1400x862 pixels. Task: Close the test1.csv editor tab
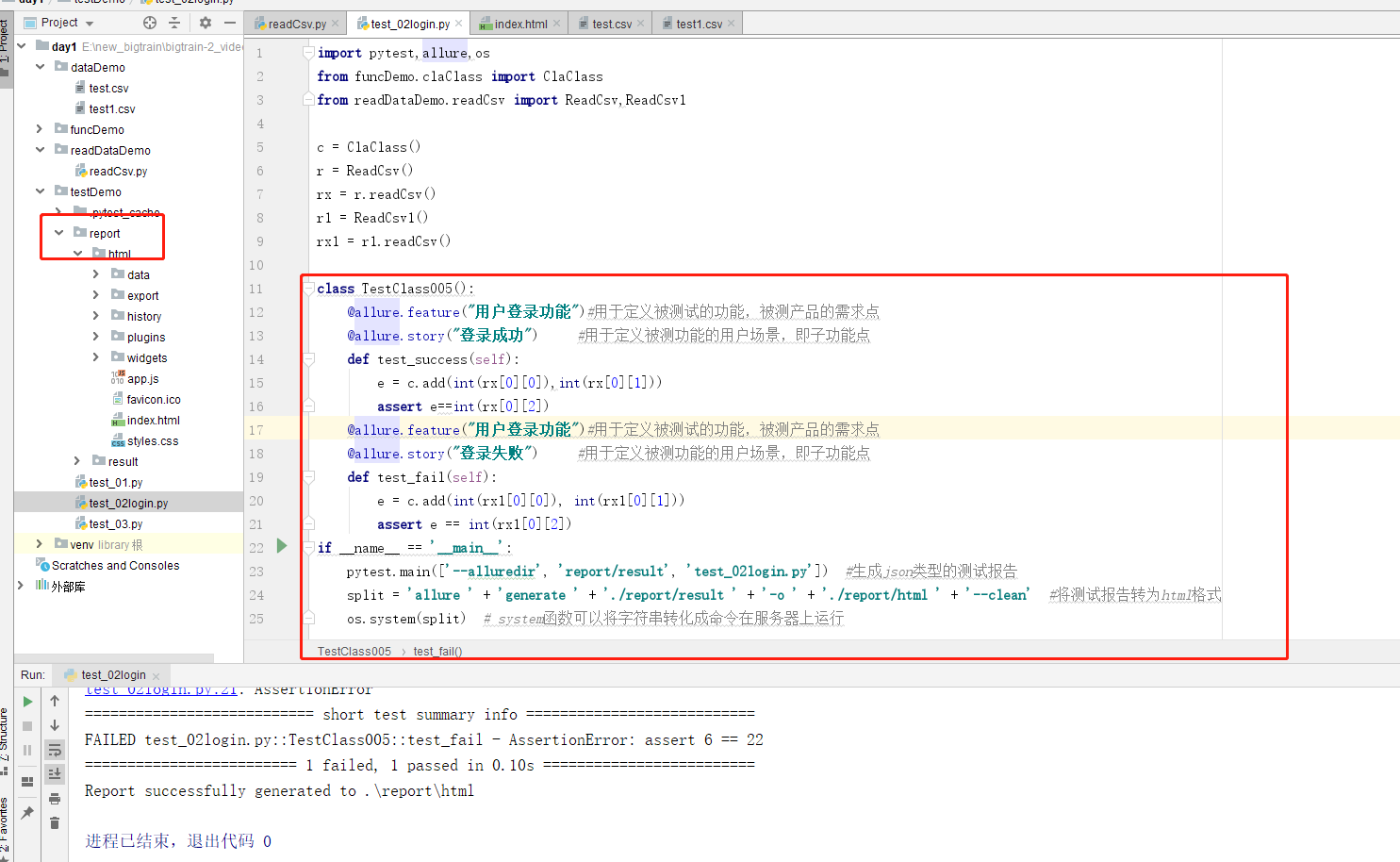(x=732, y=24)
